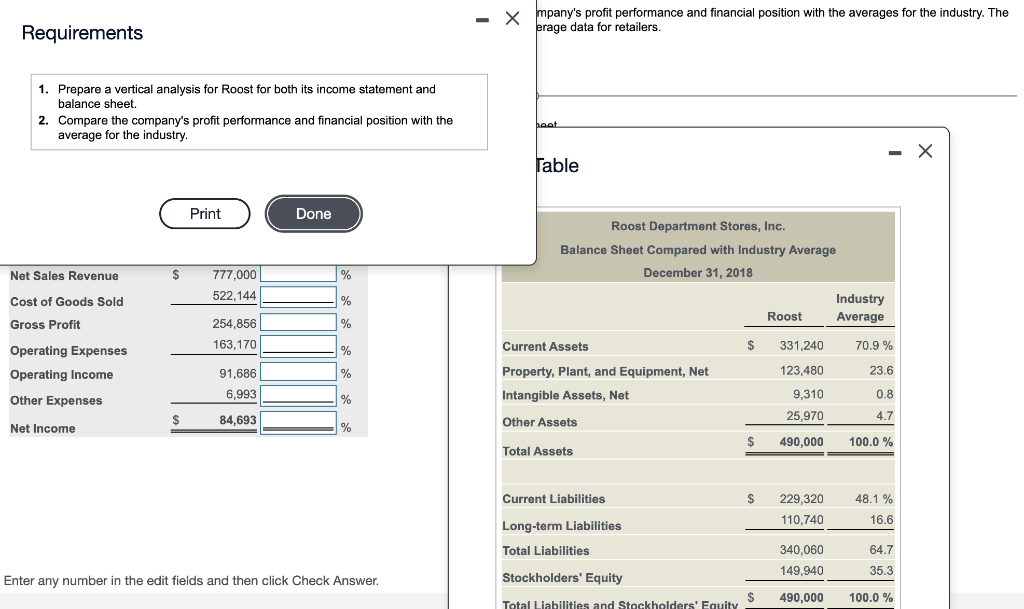Click Other Assets value 25,970
This screenshot has height=609, width=1024.
(805, 416)
